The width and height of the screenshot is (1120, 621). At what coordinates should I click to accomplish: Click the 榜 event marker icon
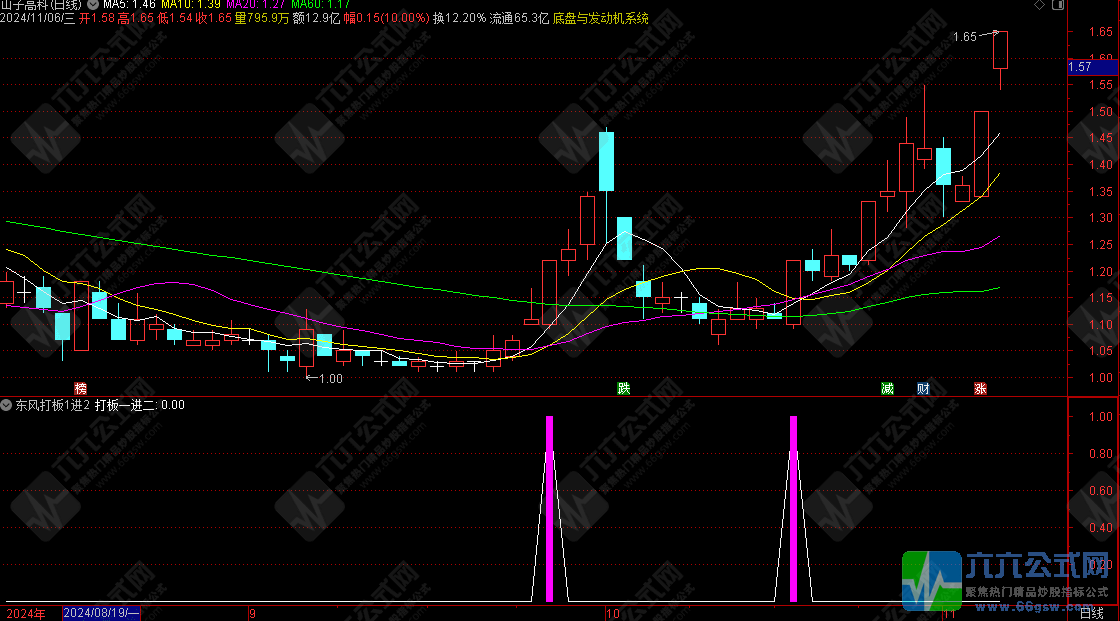point(80,388)
